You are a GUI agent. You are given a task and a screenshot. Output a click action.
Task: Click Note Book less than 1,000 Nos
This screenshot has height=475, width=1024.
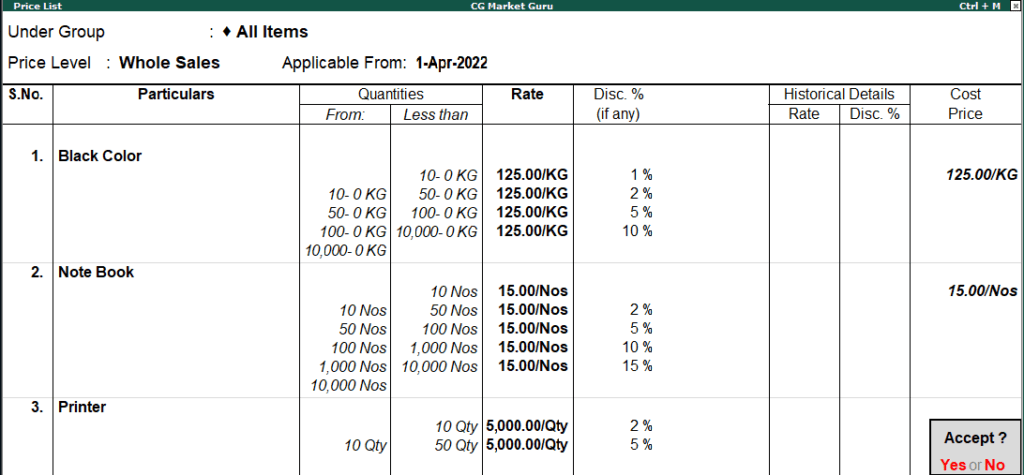(x=444, y=348)
